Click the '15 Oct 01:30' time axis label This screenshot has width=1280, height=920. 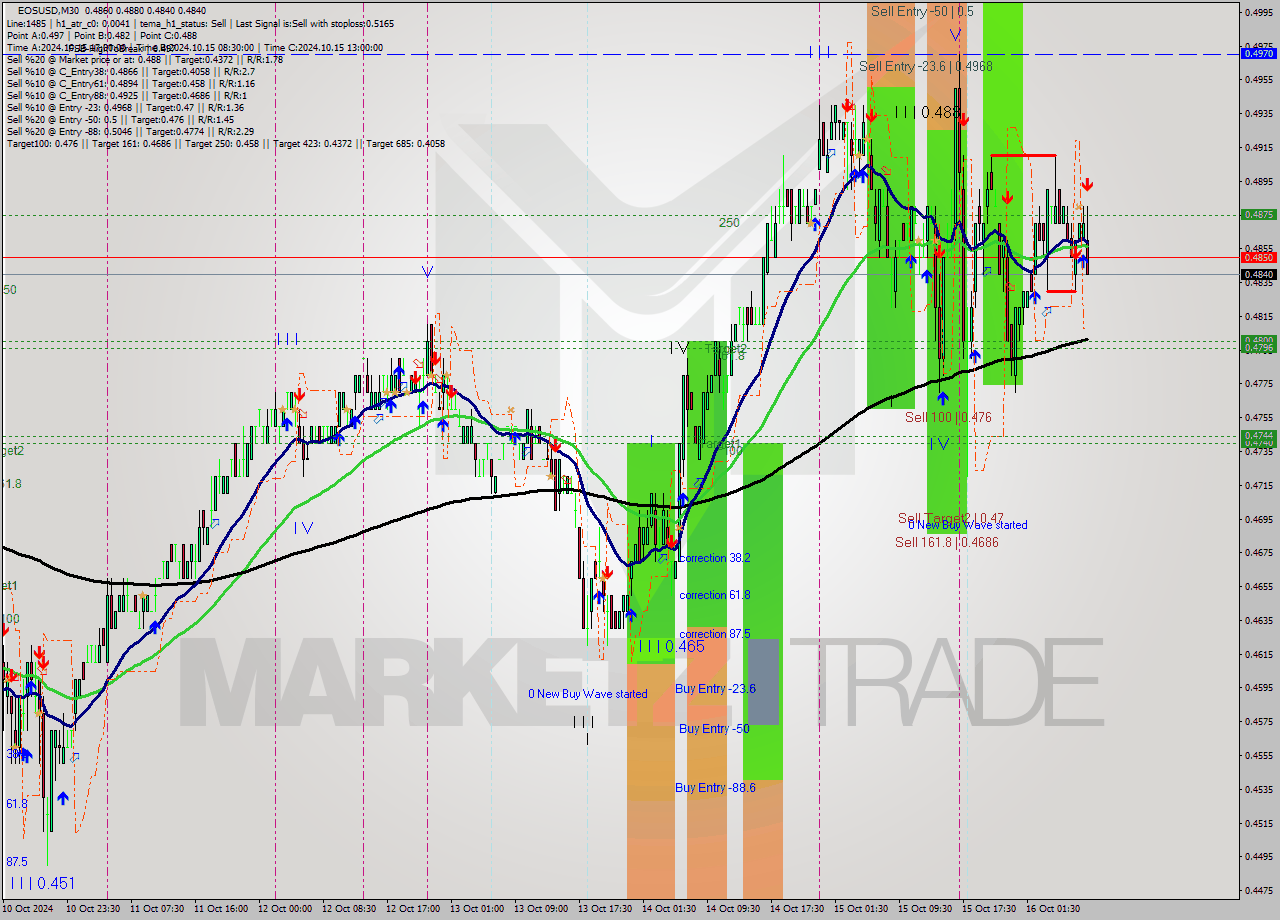859,909
